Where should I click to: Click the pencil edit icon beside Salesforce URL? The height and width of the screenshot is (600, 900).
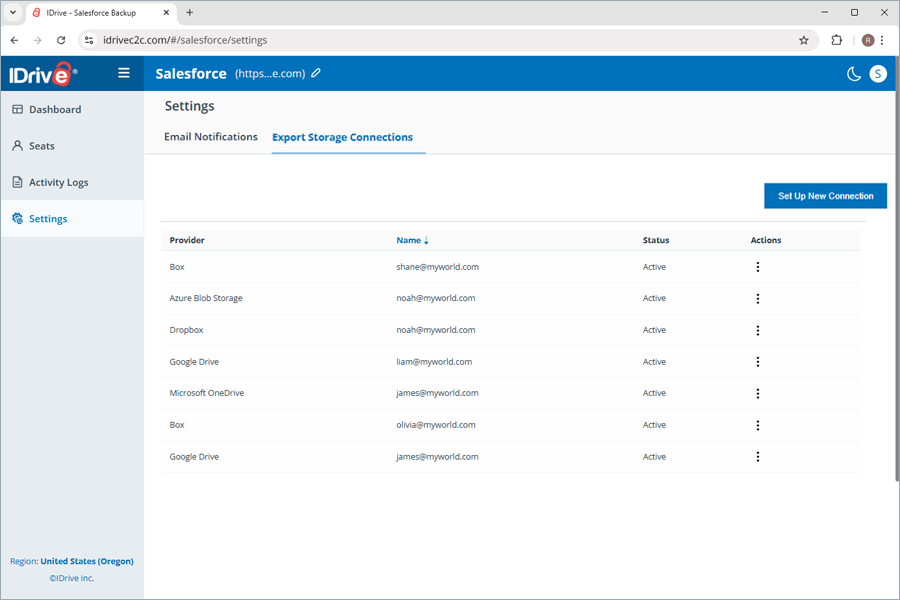click(316, 73)
